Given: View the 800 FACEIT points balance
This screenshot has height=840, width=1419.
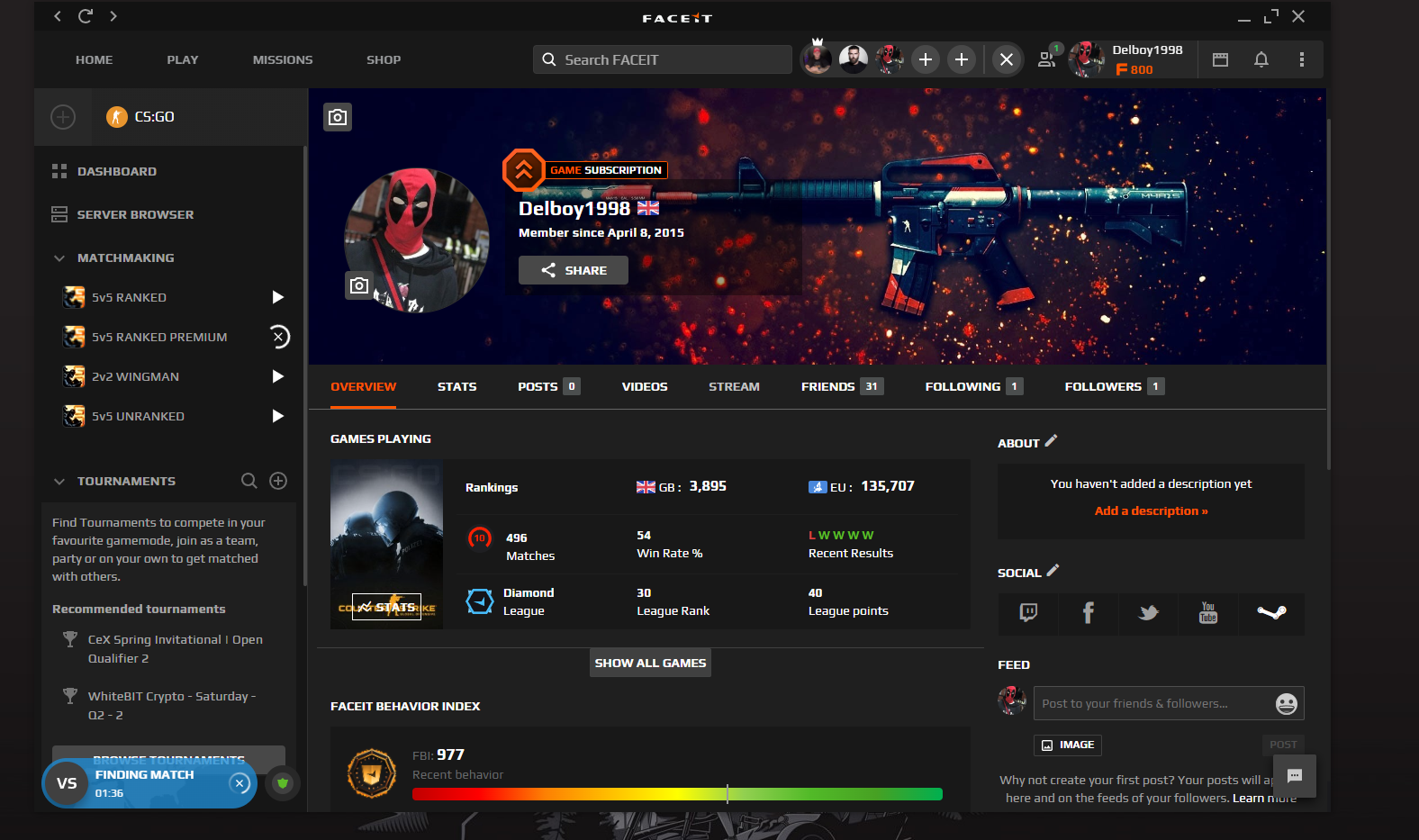Looking at the screenshot, I should [1134, 70].
